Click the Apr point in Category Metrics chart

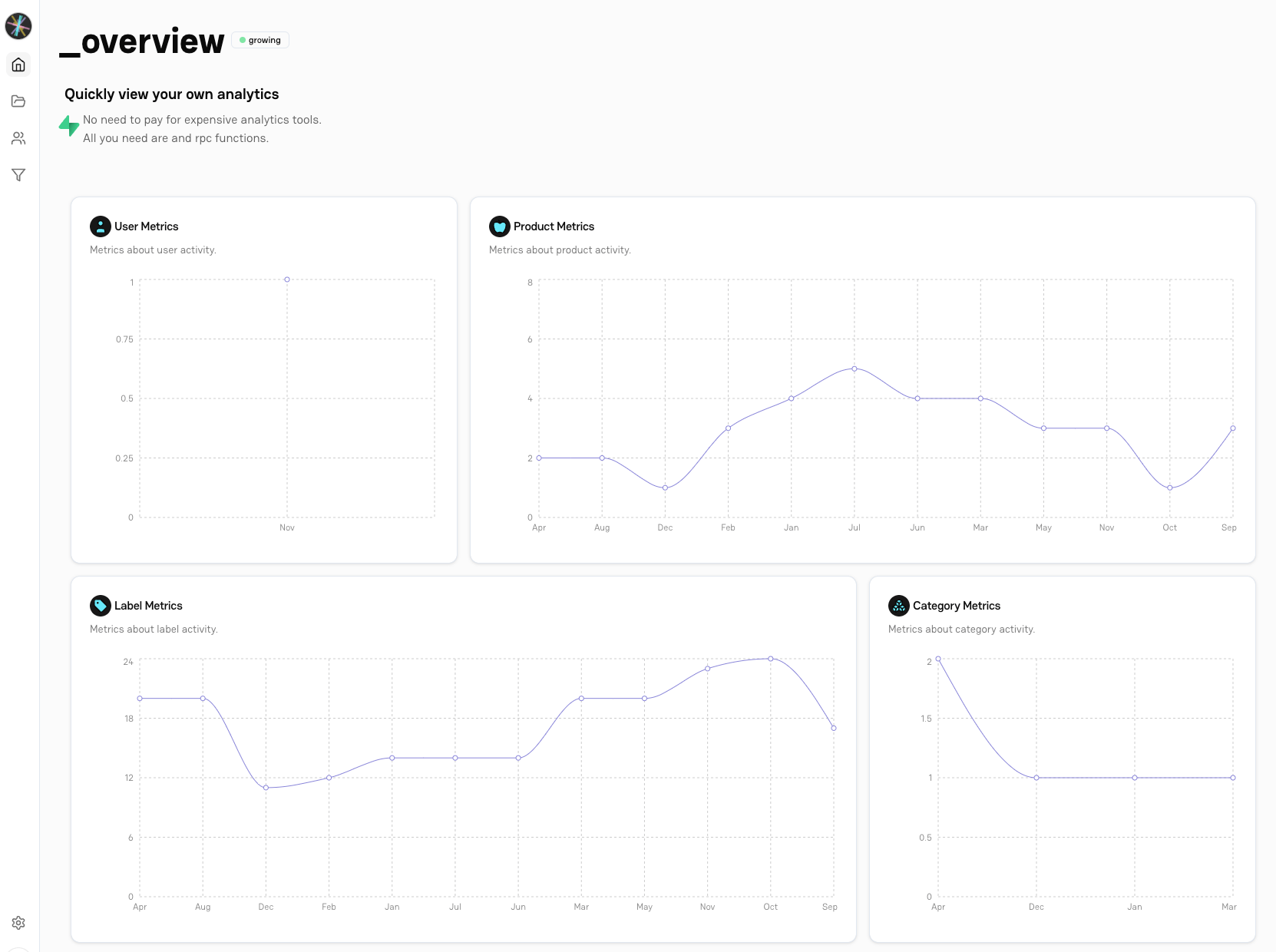938,658
